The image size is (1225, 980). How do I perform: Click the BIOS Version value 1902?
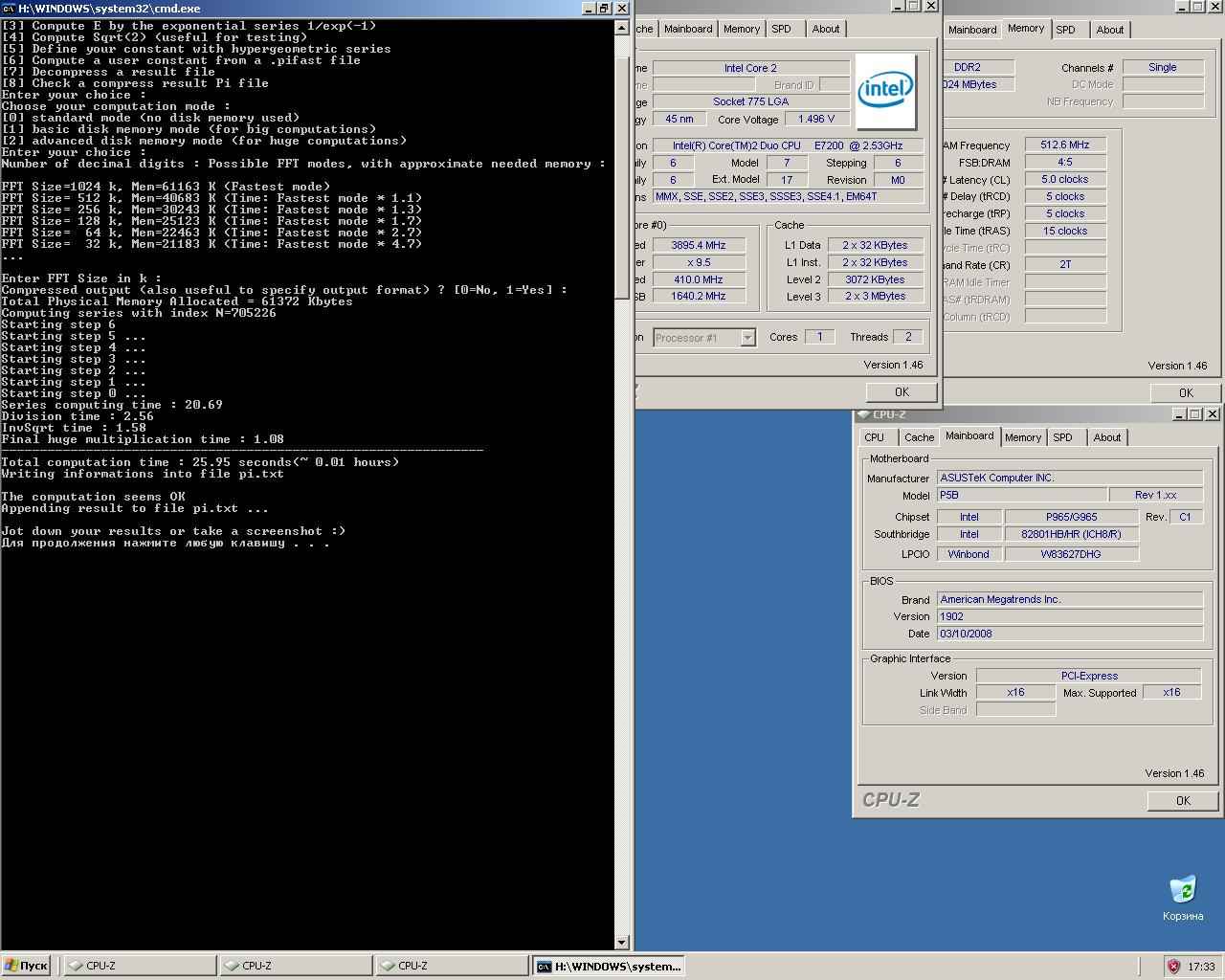click(1070, 616)
